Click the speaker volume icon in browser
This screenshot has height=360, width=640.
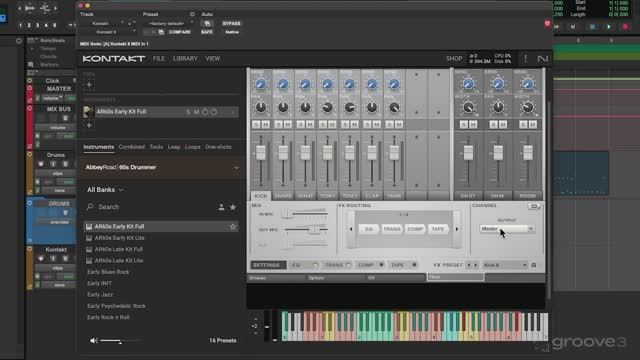tap(94, 340)
